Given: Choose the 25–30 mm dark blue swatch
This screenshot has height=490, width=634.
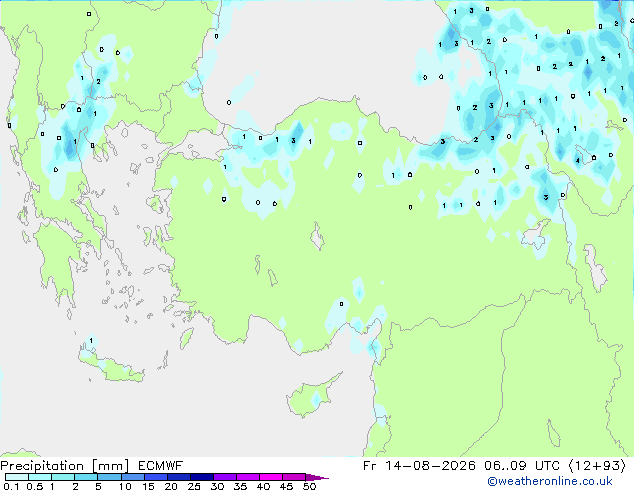Looking at the screenshot, I should (202, 477).
